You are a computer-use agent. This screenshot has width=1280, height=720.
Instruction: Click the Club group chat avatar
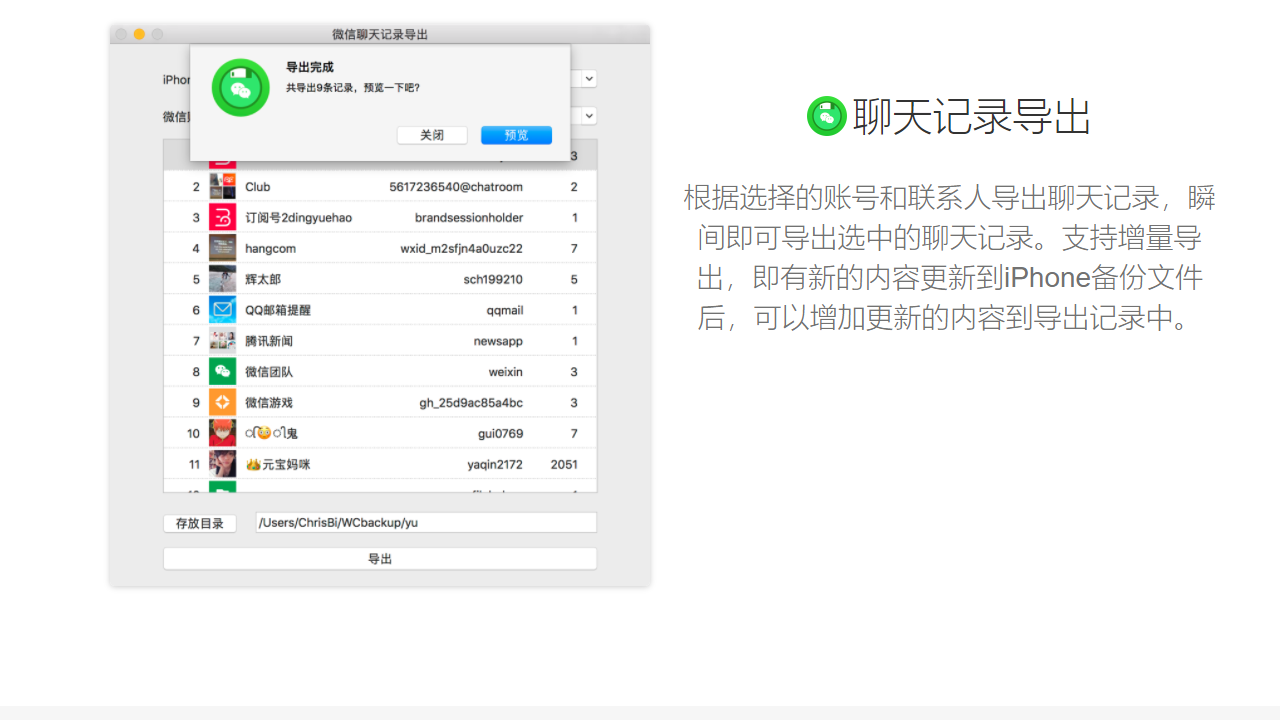[221, 186]
